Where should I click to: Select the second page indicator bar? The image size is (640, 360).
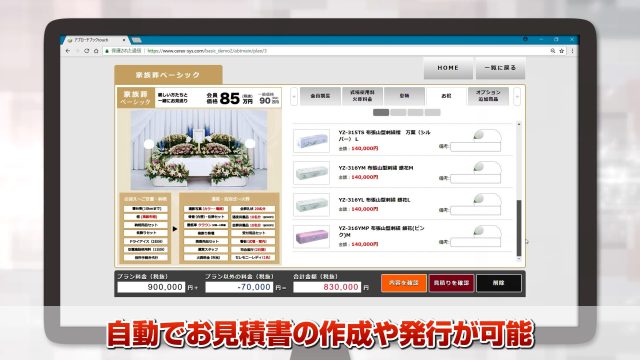coord(398,112)
